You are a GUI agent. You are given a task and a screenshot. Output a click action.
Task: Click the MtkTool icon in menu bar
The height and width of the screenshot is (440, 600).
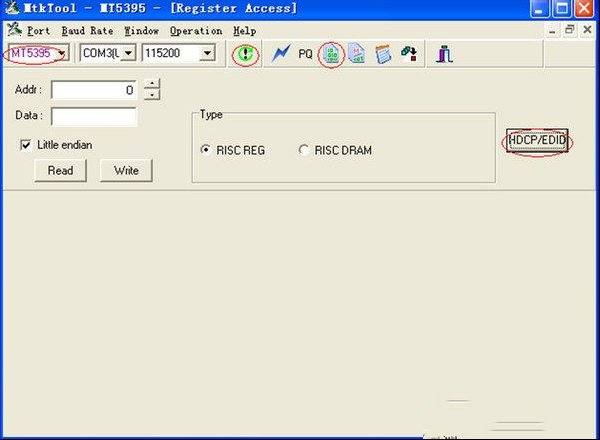click(15, 30)
